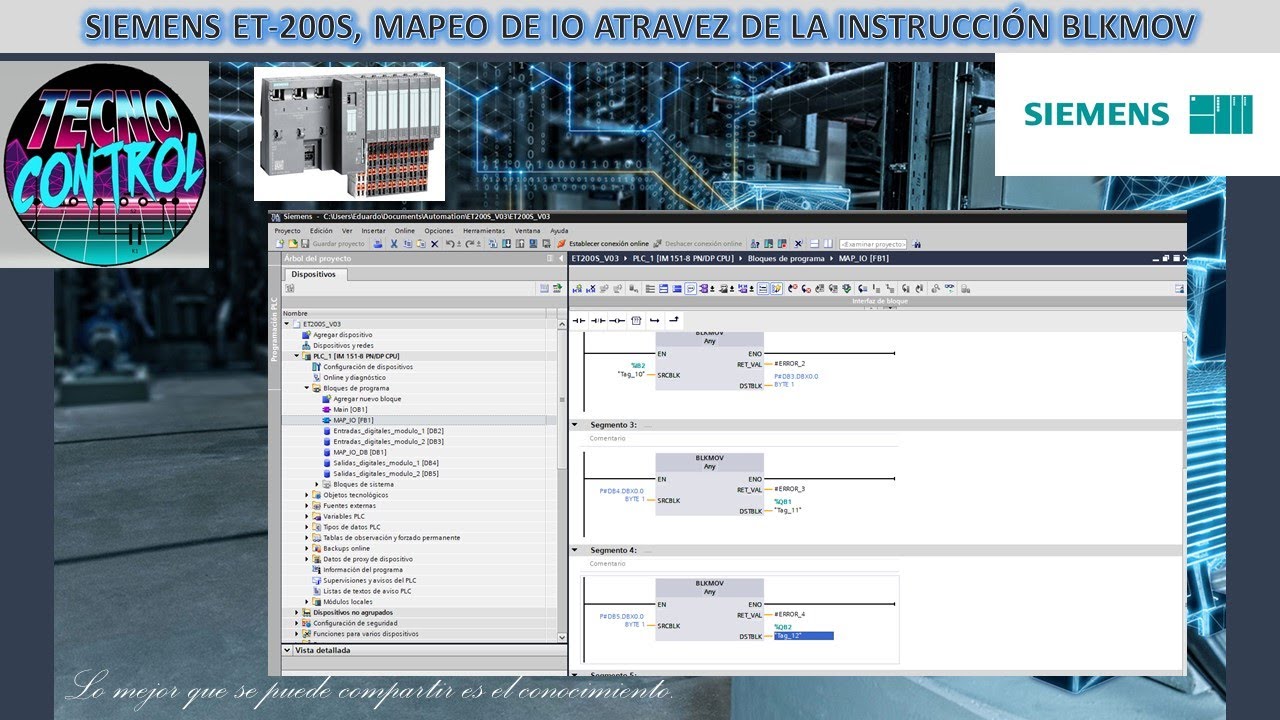1280x720 pixels.
Task: Collapse the ET200S_V03 project node
Action: coord(288,324)
